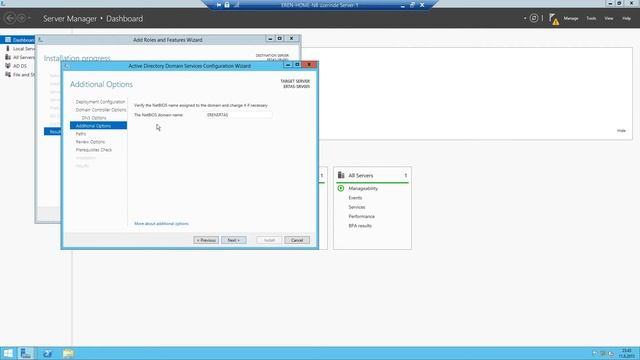
Task: Open BPA results in All Servers tile
Action: point(360,226)
